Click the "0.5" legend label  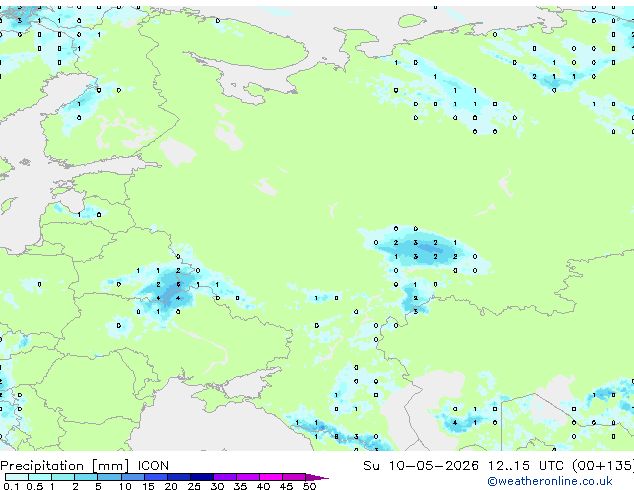[35, 486]
